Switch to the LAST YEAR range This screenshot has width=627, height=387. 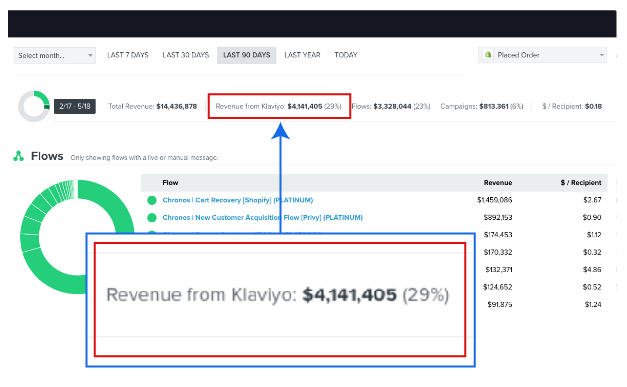point(302,55)
